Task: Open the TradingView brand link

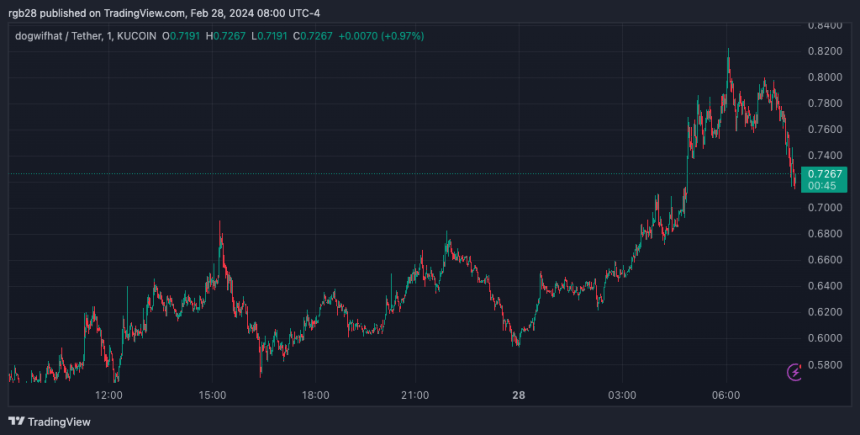Action: [x=49, y=421]
